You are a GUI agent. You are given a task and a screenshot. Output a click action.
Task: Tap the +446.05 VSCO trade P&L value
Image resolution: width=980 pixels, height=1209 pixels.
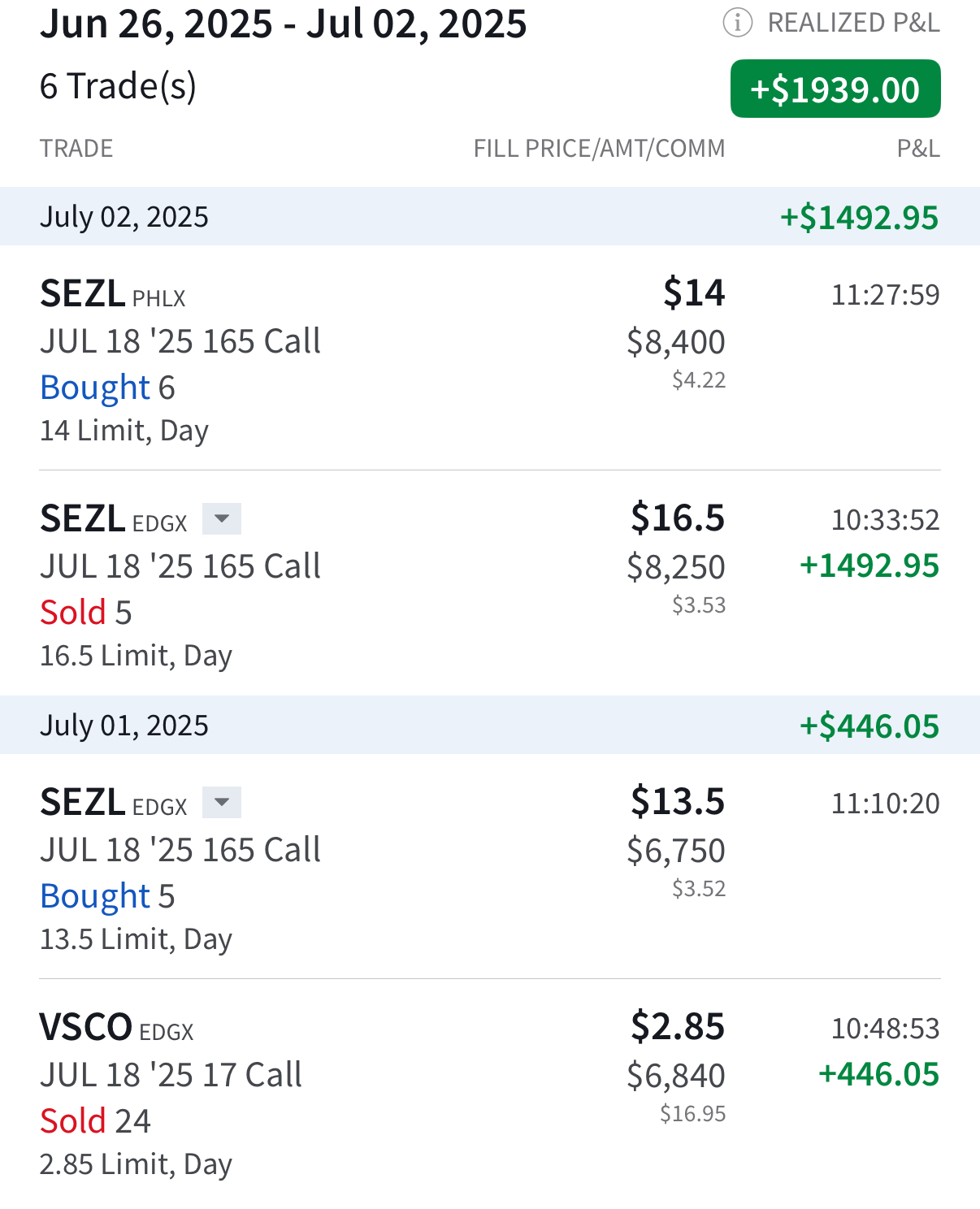tap(878, 1074)
